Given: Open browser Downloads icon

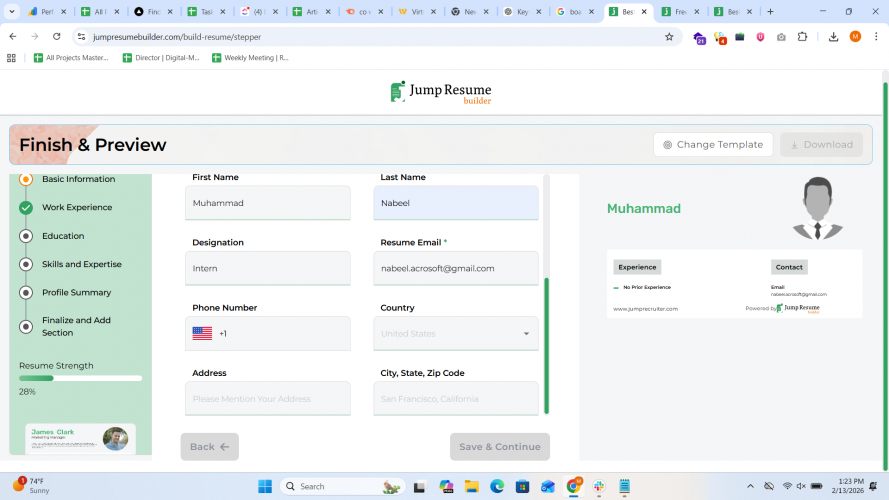Looking at the screenshot, I should click(833, 36).
